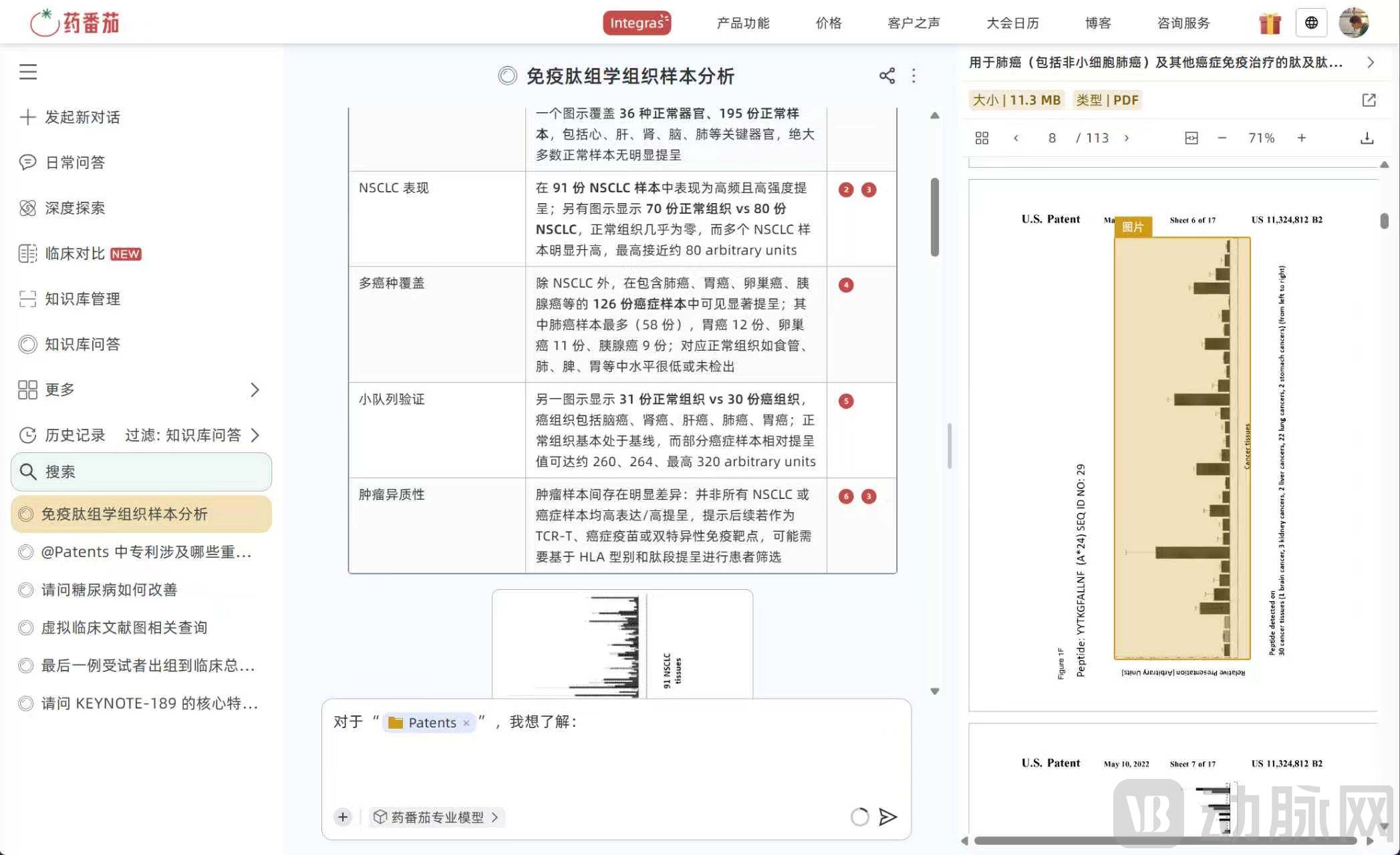Select history item 免疫肽组学组织样本分析
This screenshot has width=1400, height=855.
point(142,514)
